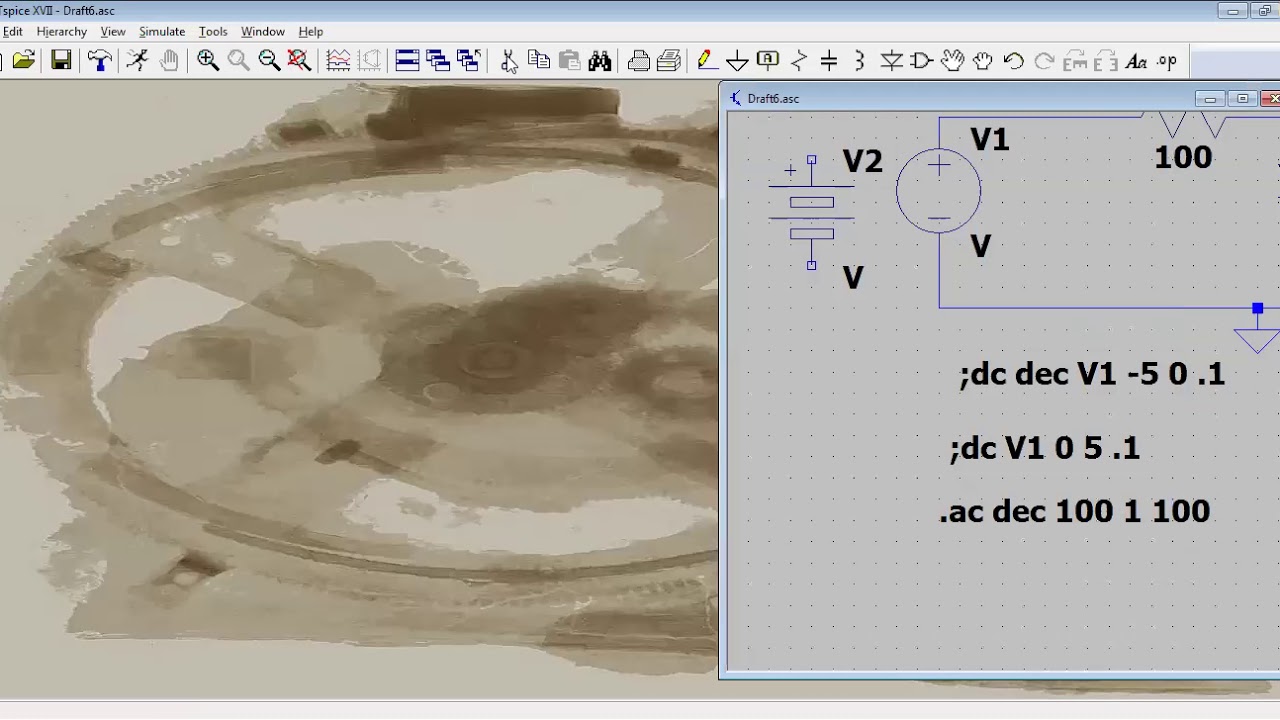Click the Print Setup icon
The width and height of the screenshot is (1280, 720).
[x=638, y=61]
